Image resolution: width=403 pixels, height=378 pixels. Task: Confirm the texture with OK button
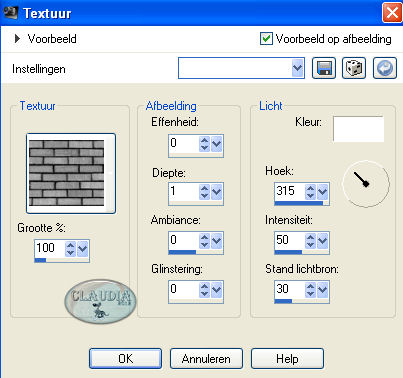[126, 359]
